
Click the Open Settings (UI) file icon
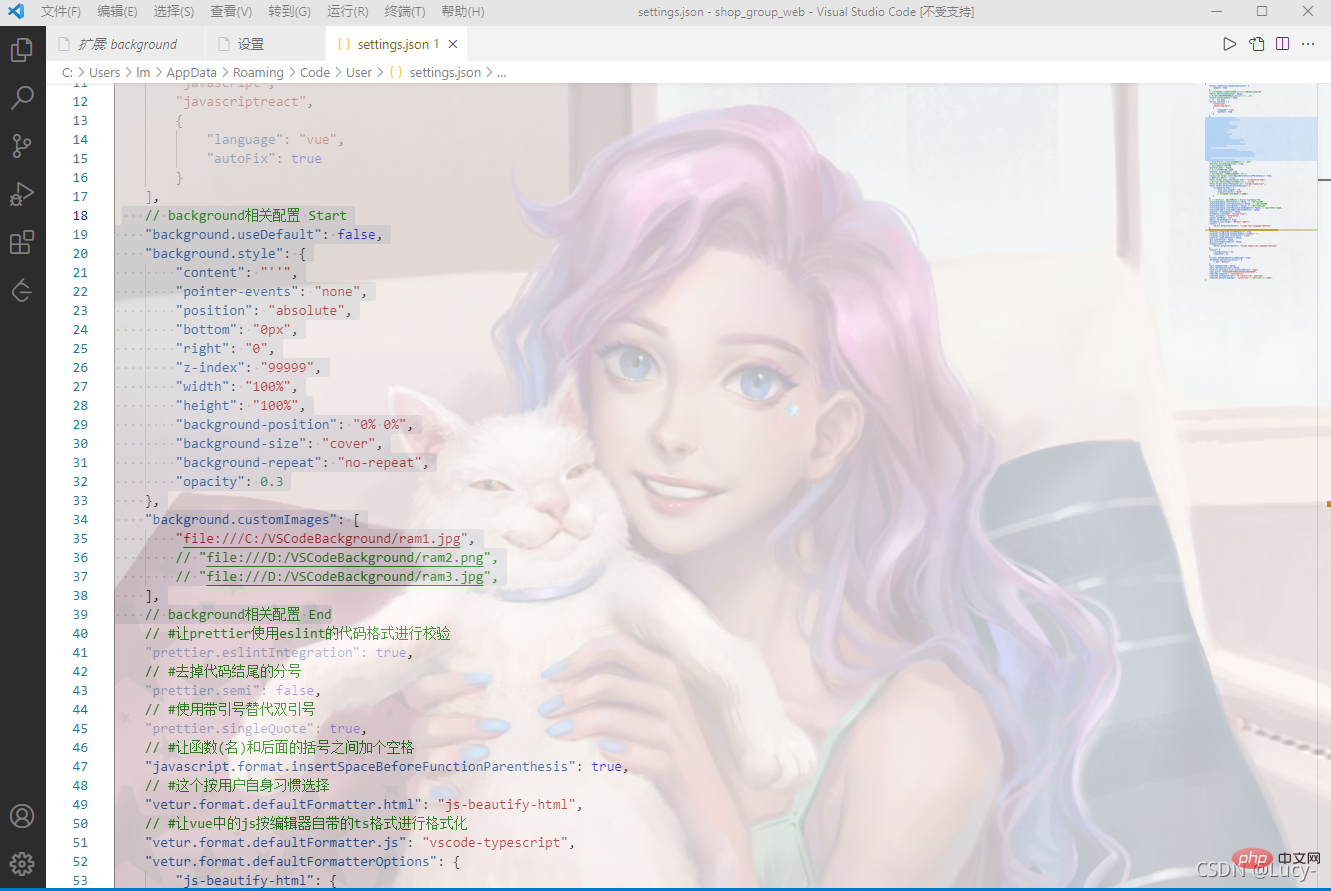tap(1256, 44)
